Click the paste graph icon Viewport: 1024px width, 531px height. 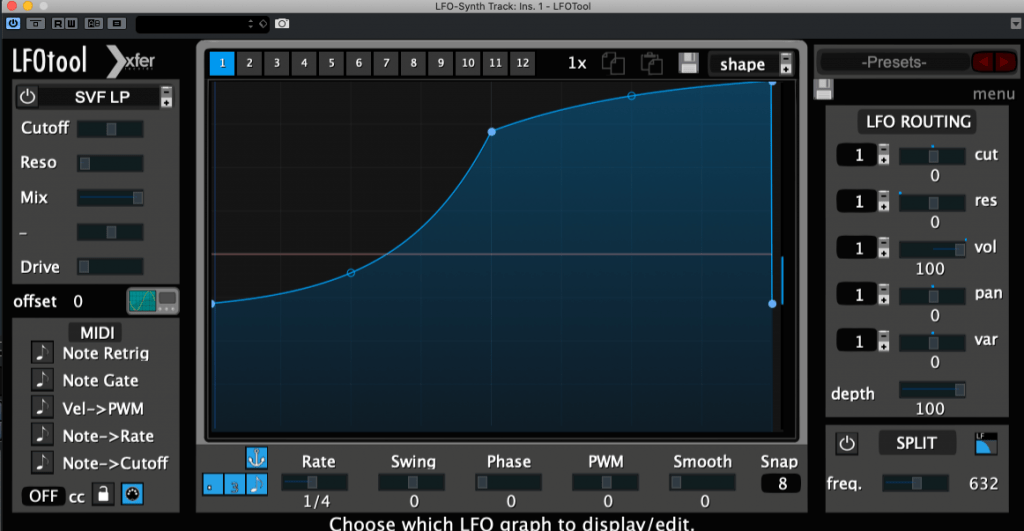(x=651, y=64)
